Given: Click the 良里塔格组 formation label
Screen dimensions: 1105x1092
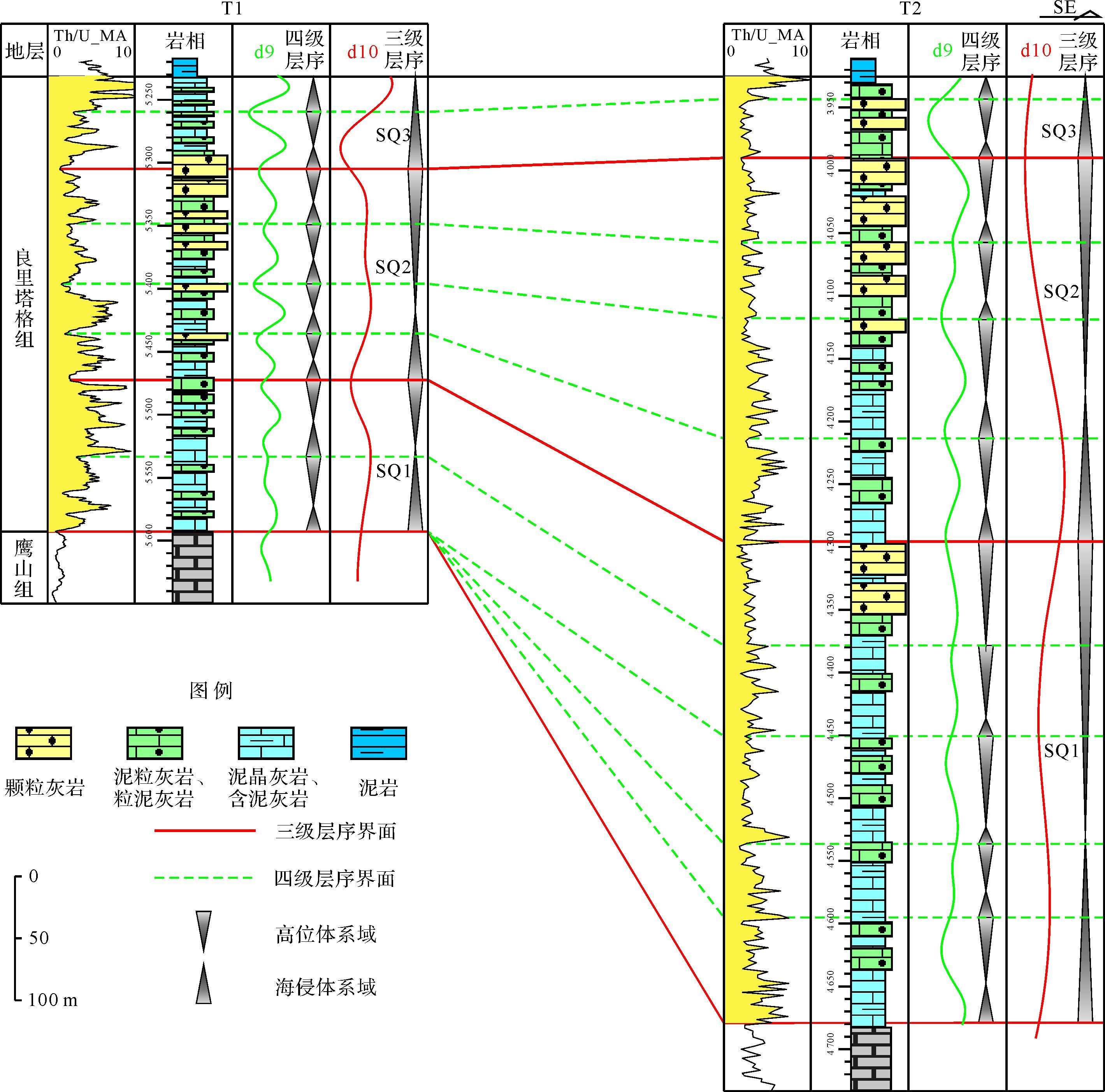Looking at the screenshot, I should 24,298.
